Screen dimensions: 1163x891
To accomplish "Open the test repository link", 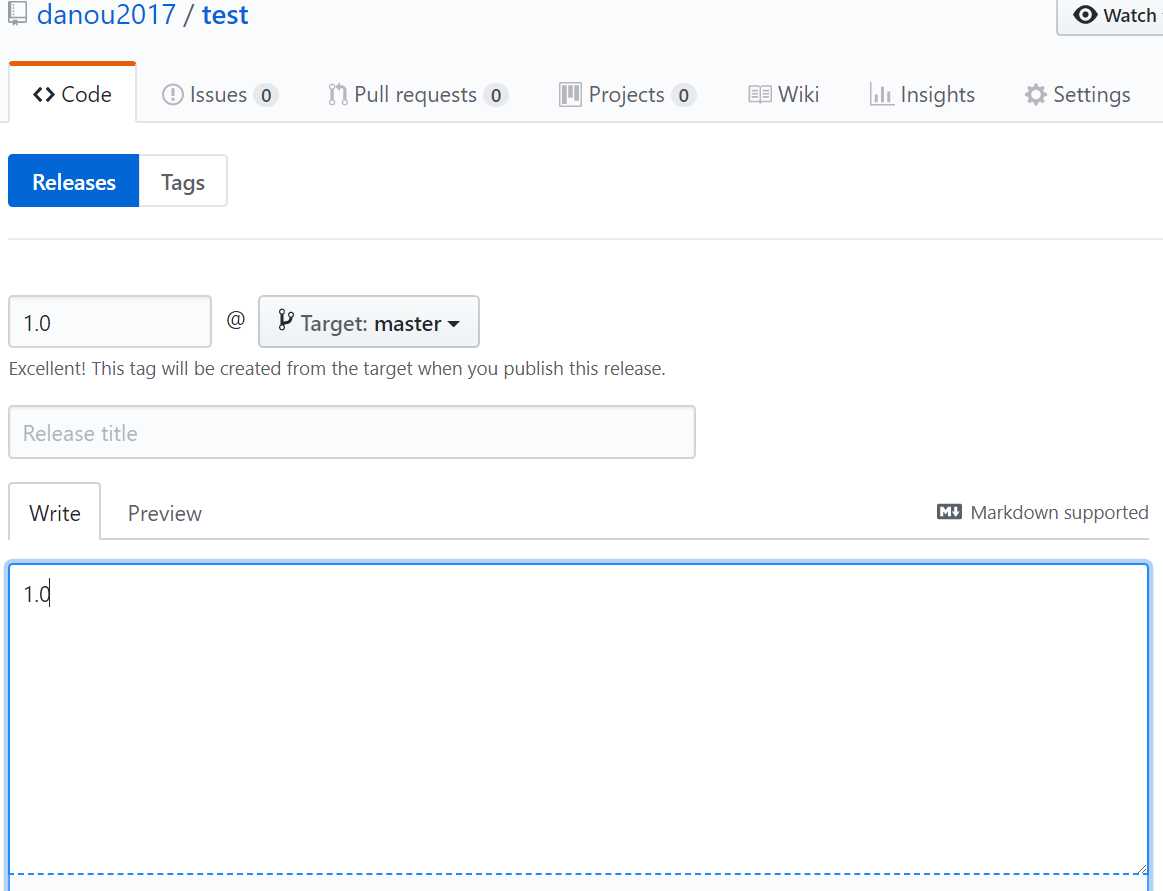I will [x=225, y=14].
